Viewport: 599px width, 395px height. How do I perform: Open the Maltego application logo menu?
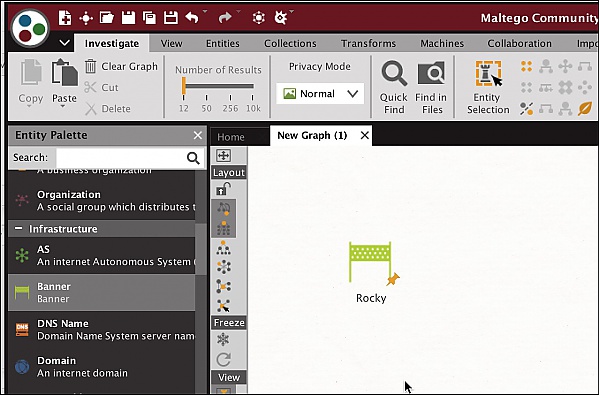tap(30, 28)
